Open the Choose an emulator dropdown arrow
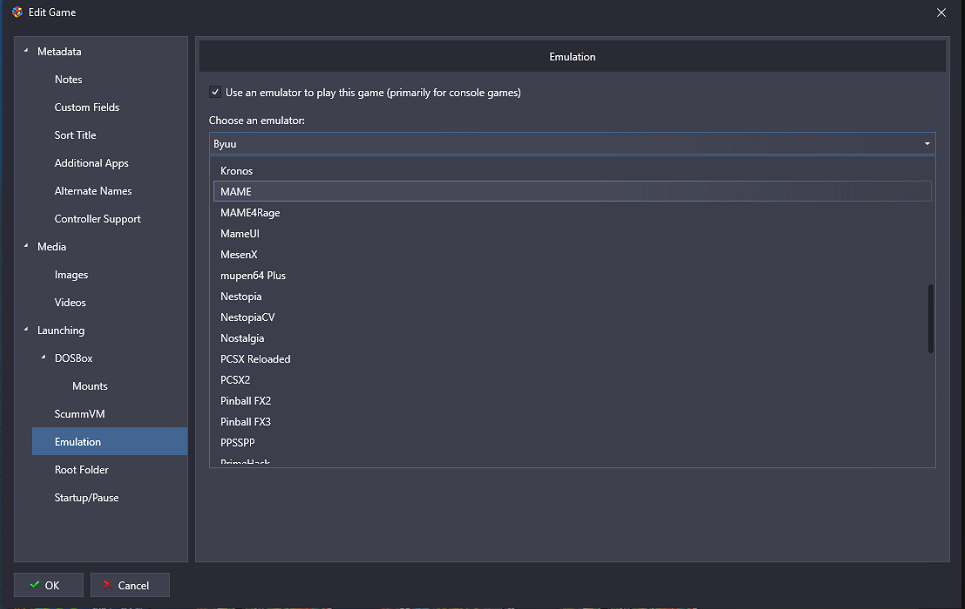 pos(927,143)
